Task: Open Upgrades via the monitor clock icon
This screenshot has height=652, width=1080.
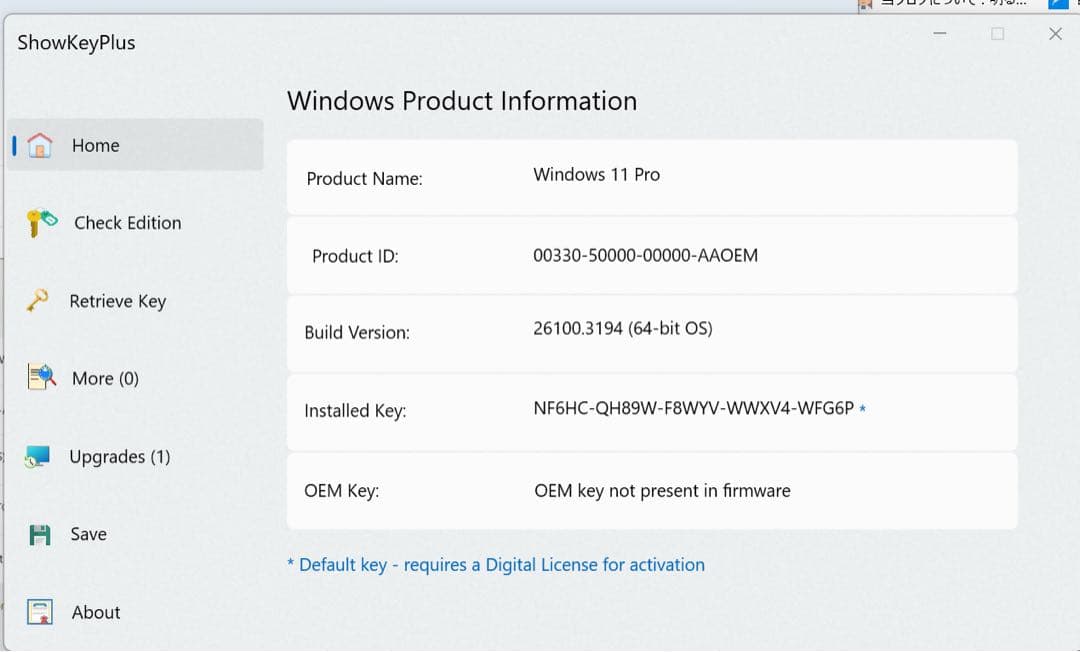Action: (x=38, y=456)
